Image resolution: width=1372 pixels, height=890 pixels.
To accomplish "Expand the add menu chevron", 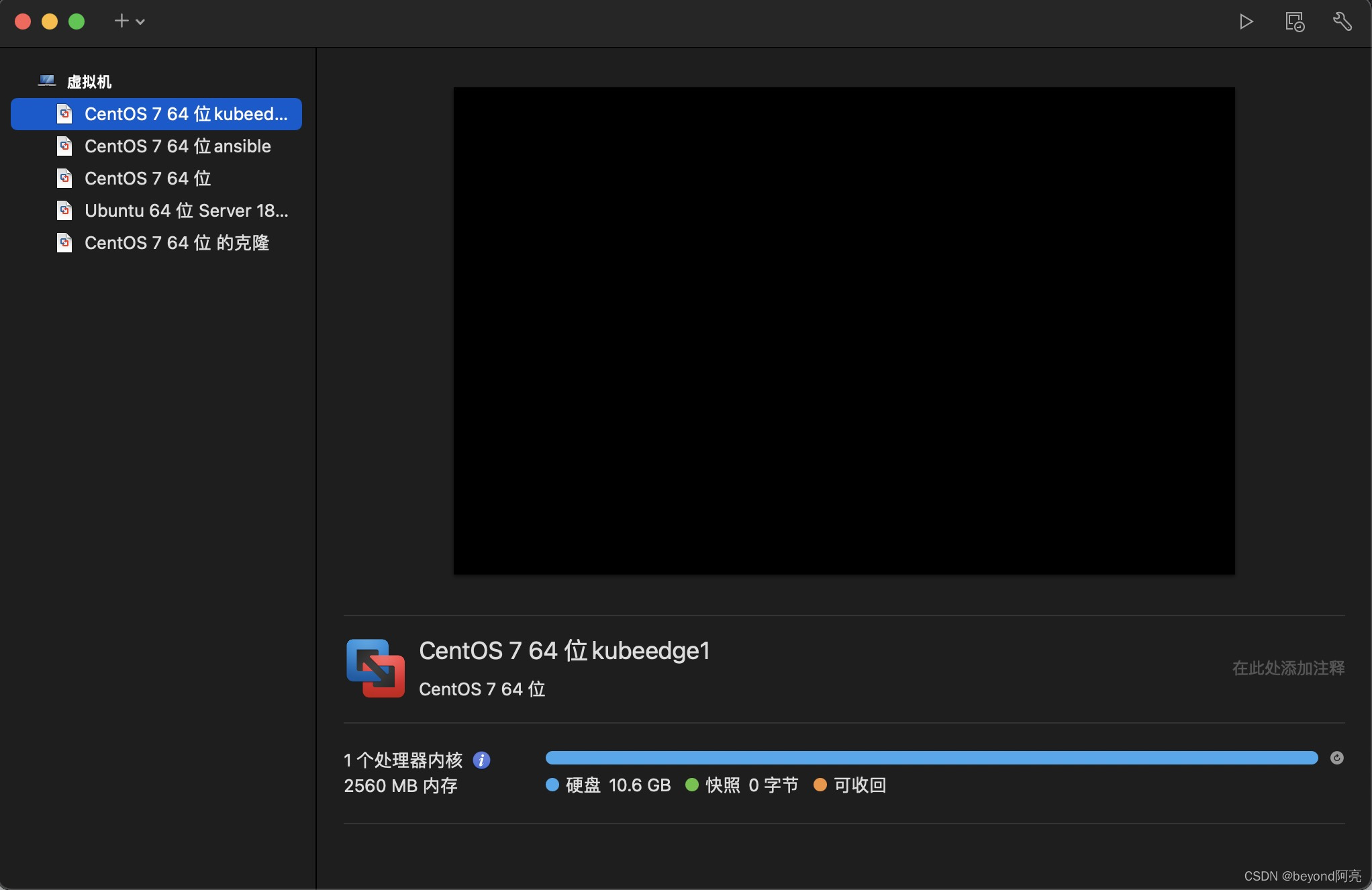I will 140,21.
